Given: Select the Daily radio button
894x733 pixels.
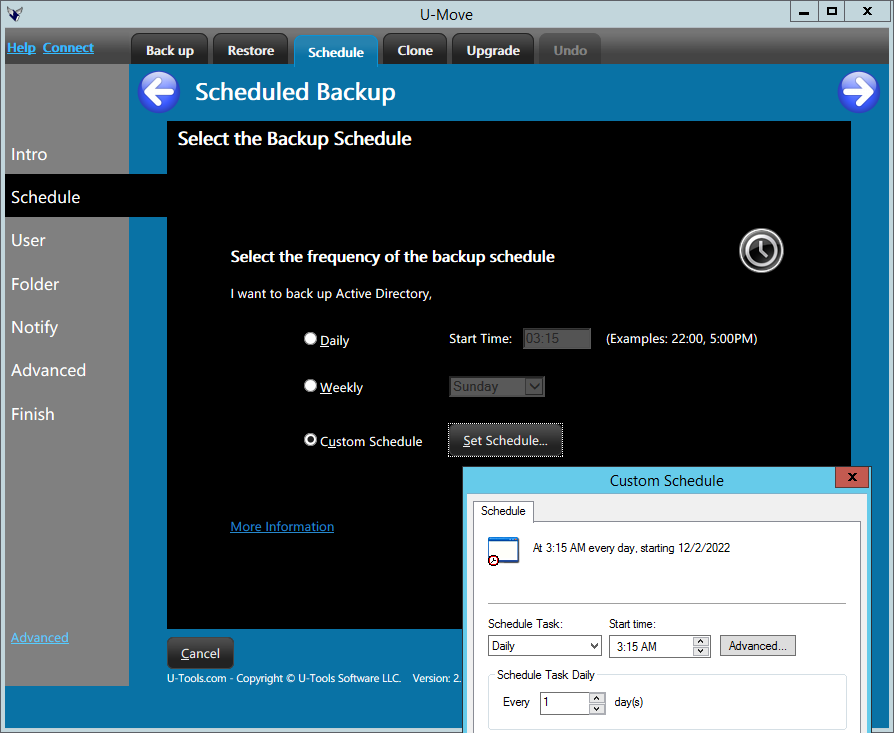Looking at the screenshot, I should coord(310,340).
